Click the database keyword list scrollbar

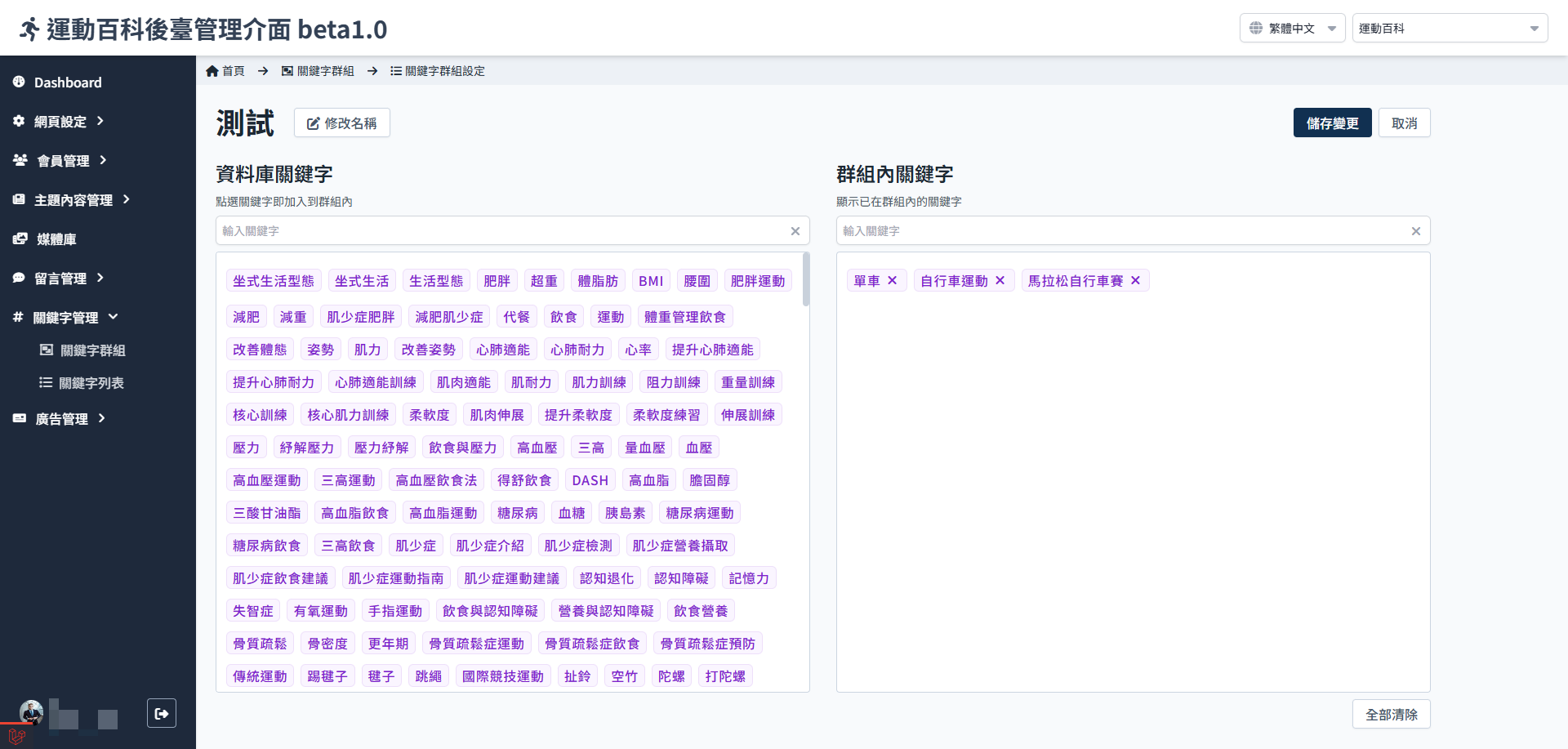(x=806, y=279)
